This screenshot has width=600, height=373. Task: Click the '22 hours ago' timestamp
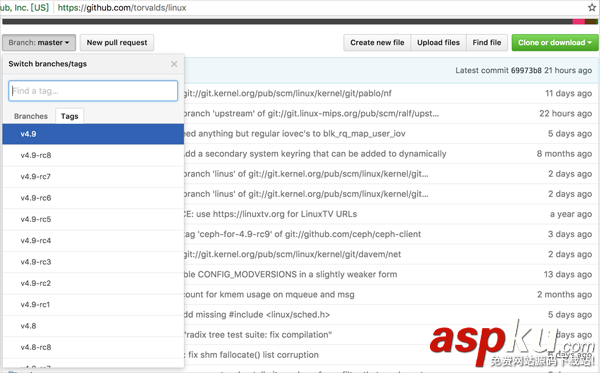click(x=566, y=114)
